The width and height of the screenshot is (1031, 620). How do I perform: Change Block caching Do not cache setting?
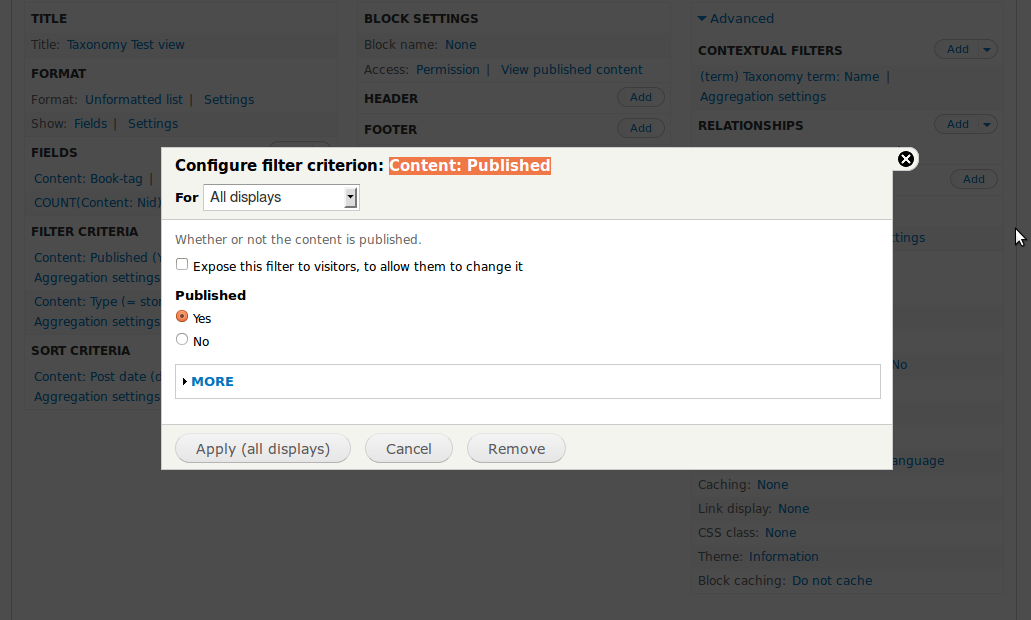pyautogui.click(x=832, y=581)
